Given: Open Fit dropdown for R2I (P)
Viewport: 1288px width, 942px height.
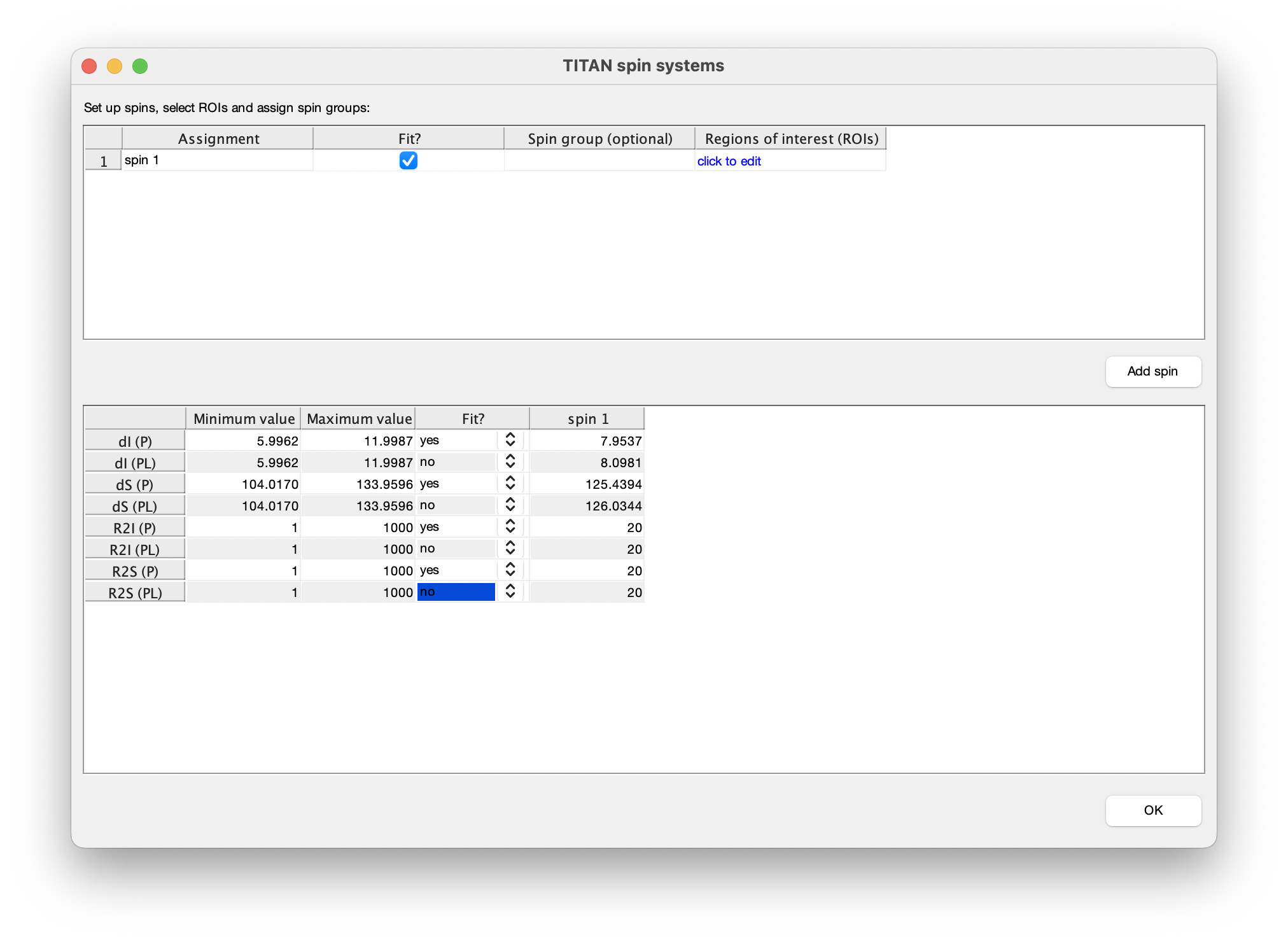Looking at the screenshot, I should (x=510, y=527).
